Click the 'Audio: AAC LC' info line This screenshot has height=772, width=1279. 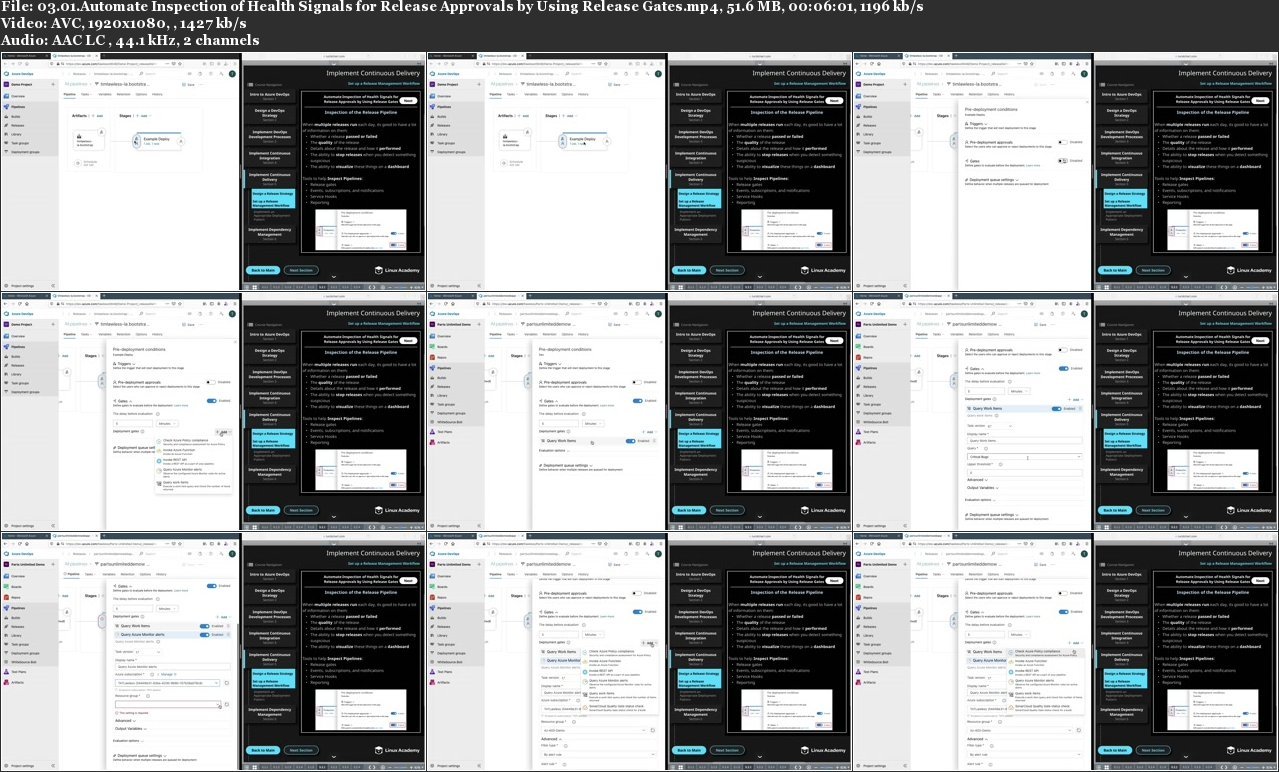[x=131, y=41]
